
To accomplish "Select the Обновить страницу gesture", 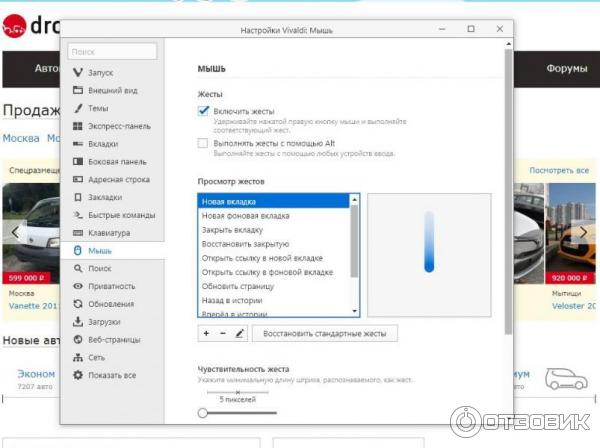I will coord(273,287).
